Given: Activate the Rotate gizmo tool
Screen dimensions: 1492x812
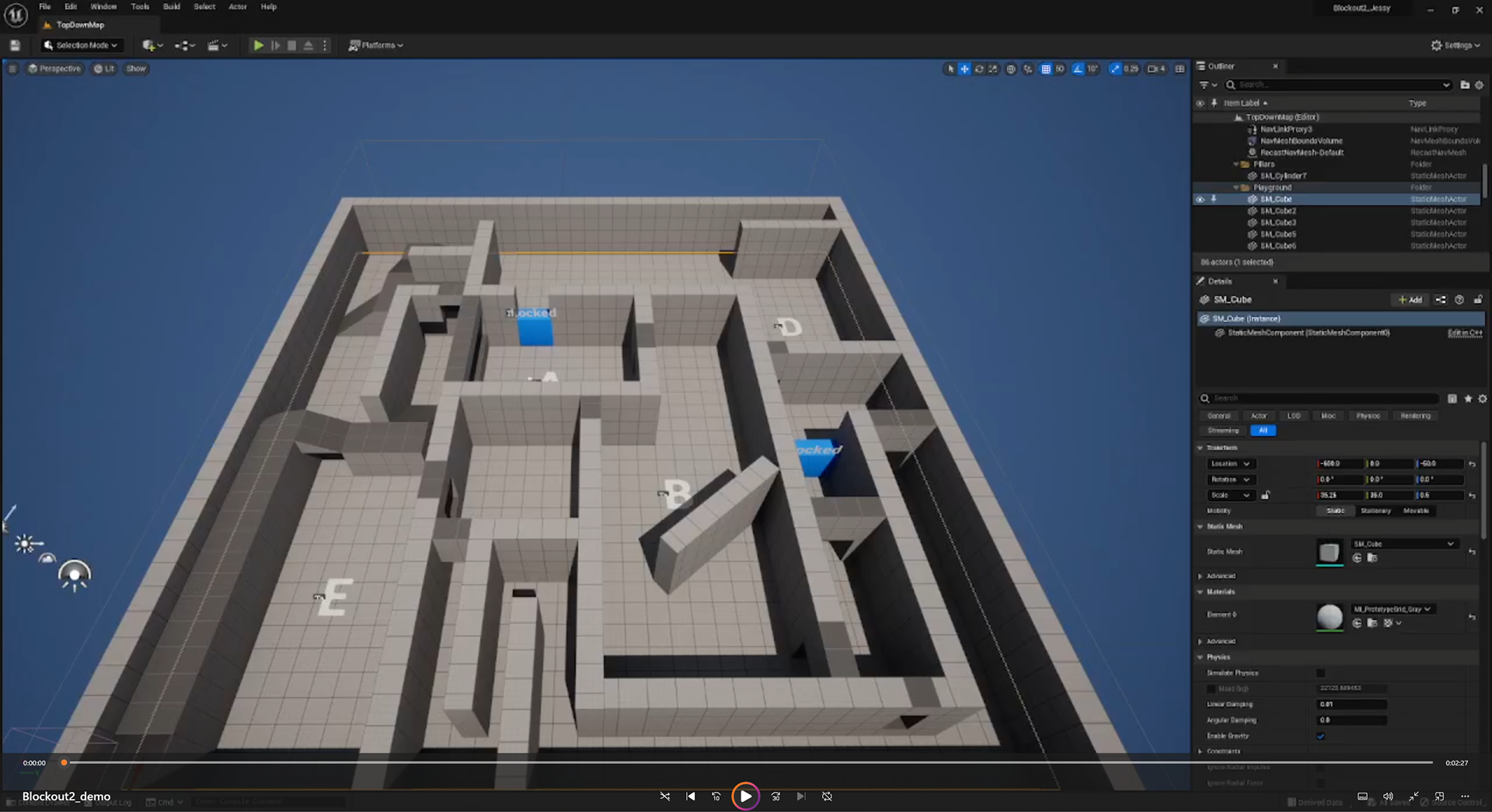Looking at the screenshot, I should [x=979, y=69].
